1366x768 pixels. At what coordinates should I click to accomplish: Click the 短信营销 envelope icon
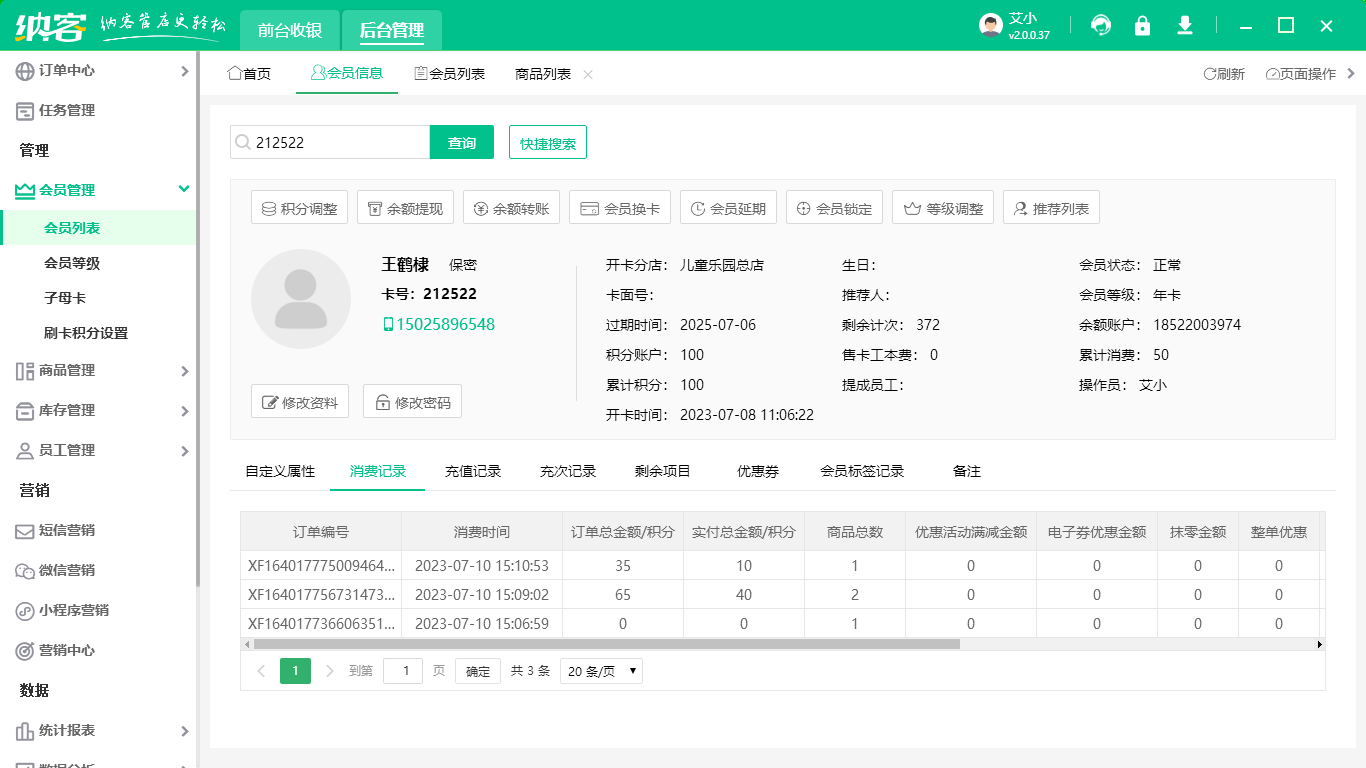(x=25, y=531)
